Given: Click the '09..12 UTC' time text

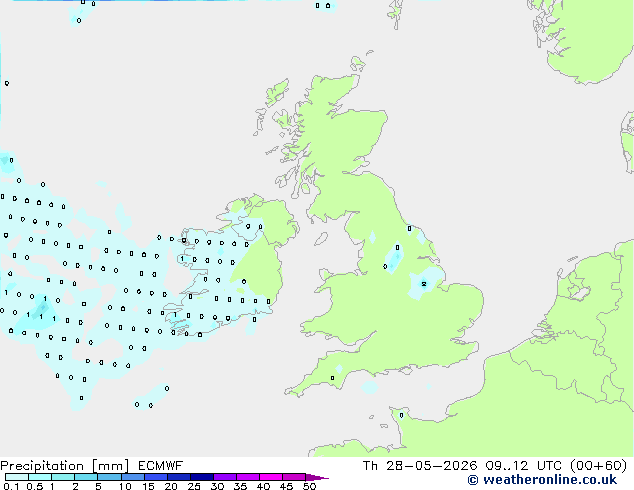Looking at the screenshot, I should [524, 466].
